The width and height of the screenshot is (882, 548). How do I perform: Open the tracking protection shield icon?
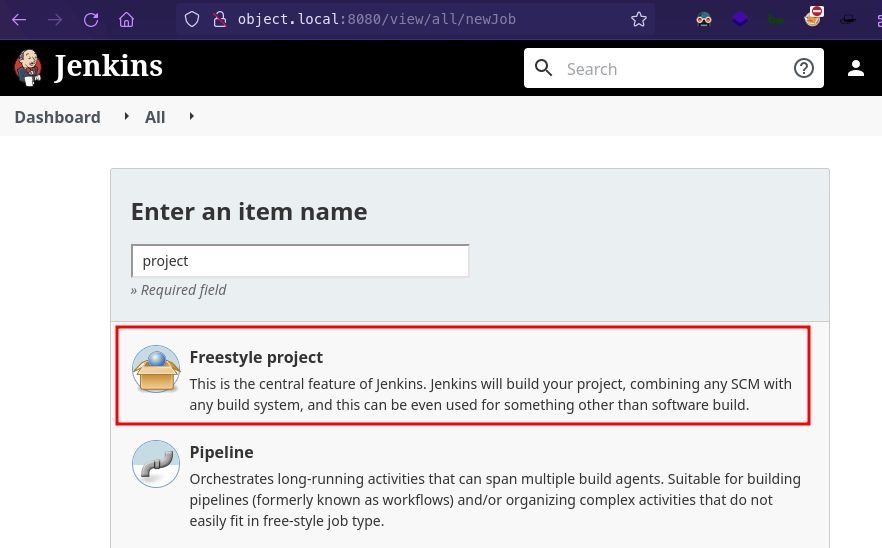tap(195, 19)
